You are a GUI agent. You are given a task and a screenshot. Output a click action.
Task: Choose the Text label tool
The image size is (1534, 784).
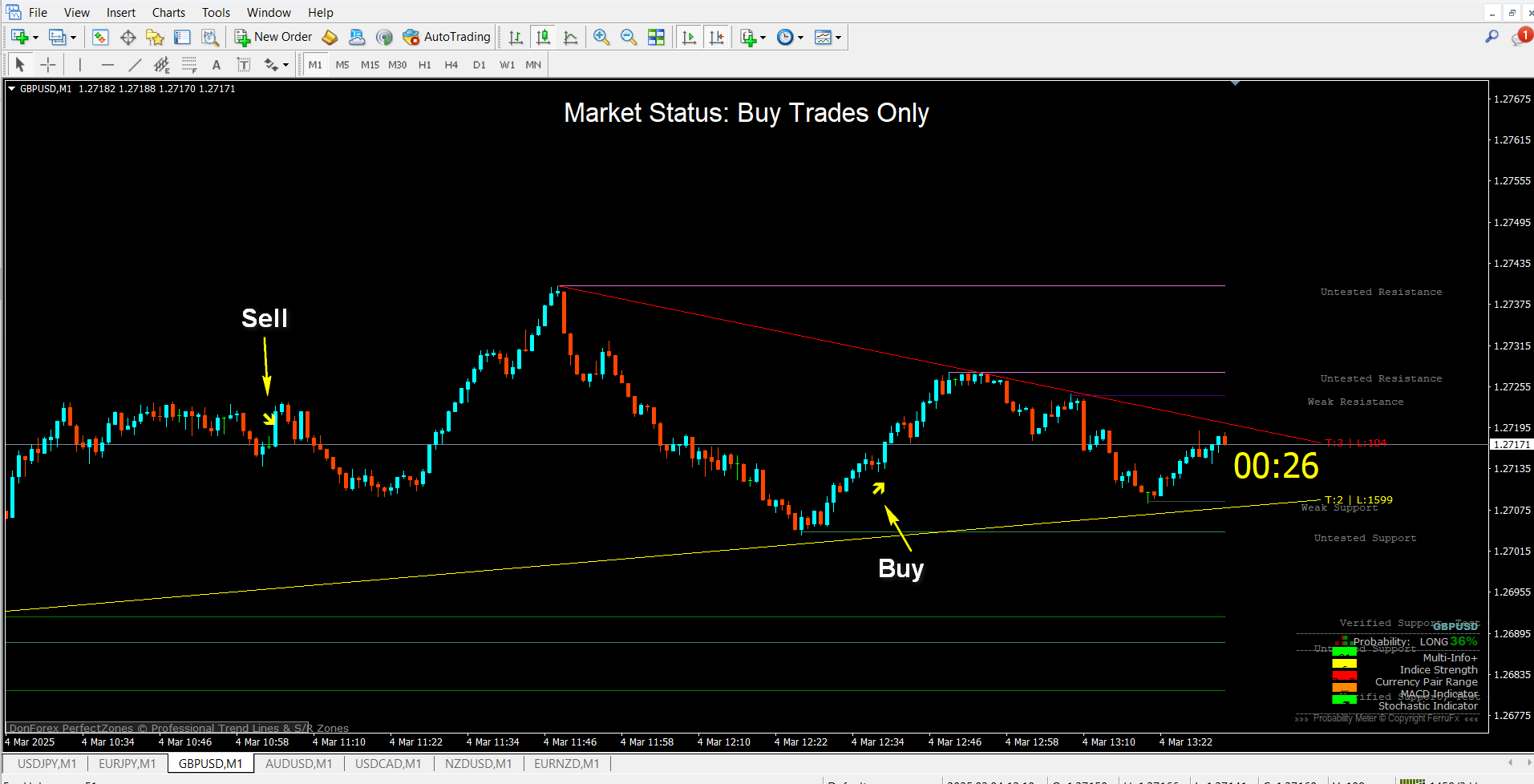216,65
